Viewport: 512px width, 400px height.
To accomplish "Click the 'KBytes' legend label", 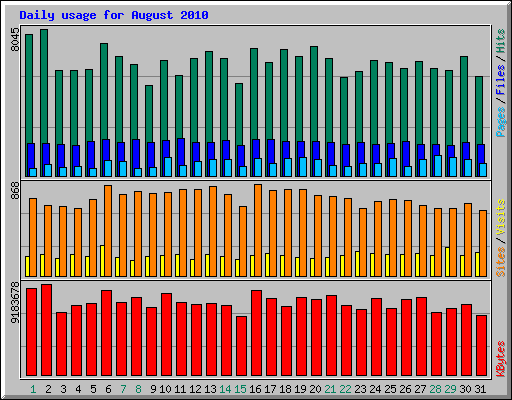I will [501, 359].
